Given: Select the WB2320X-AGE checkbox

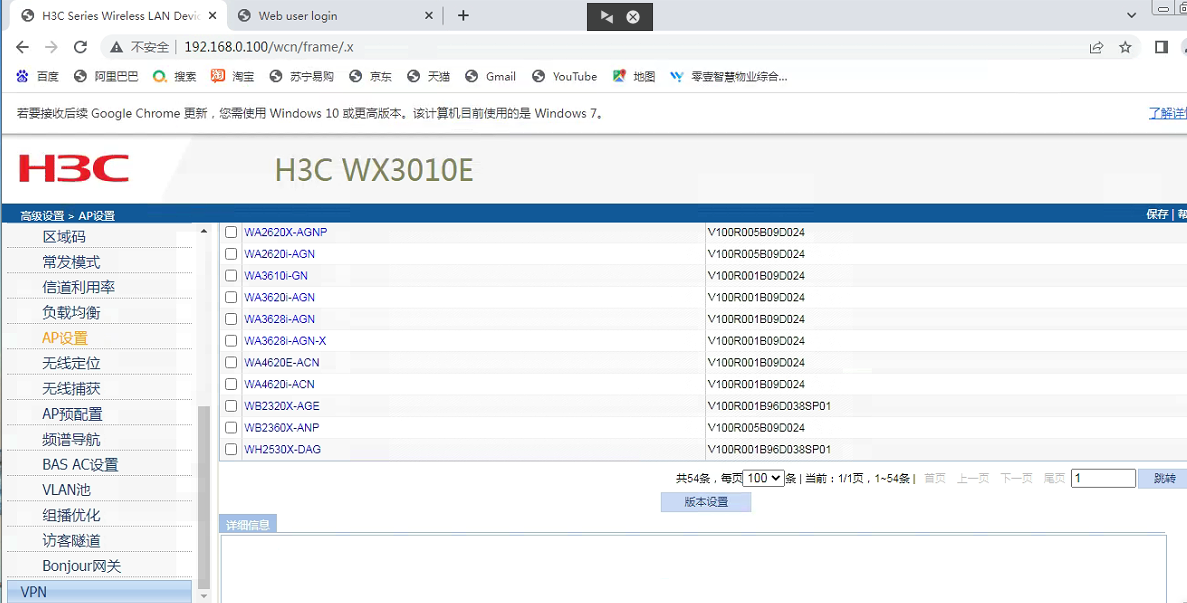Looking at the screenshot, I should [x=231, y=406].
